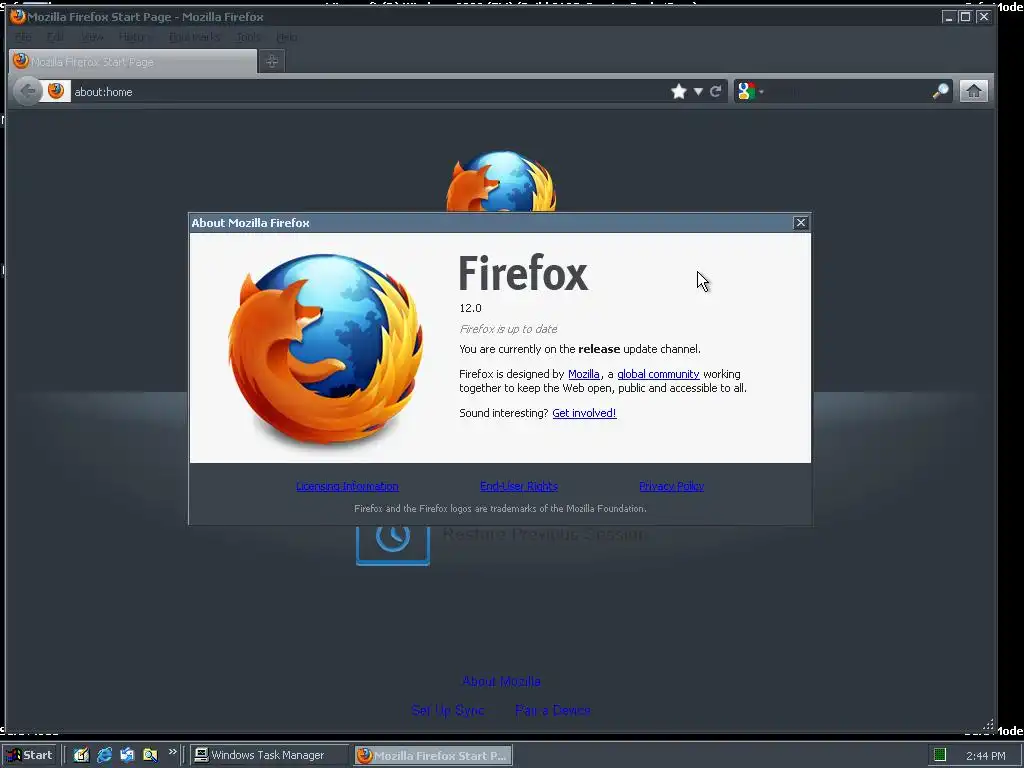This screenshot has height=768, width=1024.
Task: Go to the home page via Home button
Action: 973,91
